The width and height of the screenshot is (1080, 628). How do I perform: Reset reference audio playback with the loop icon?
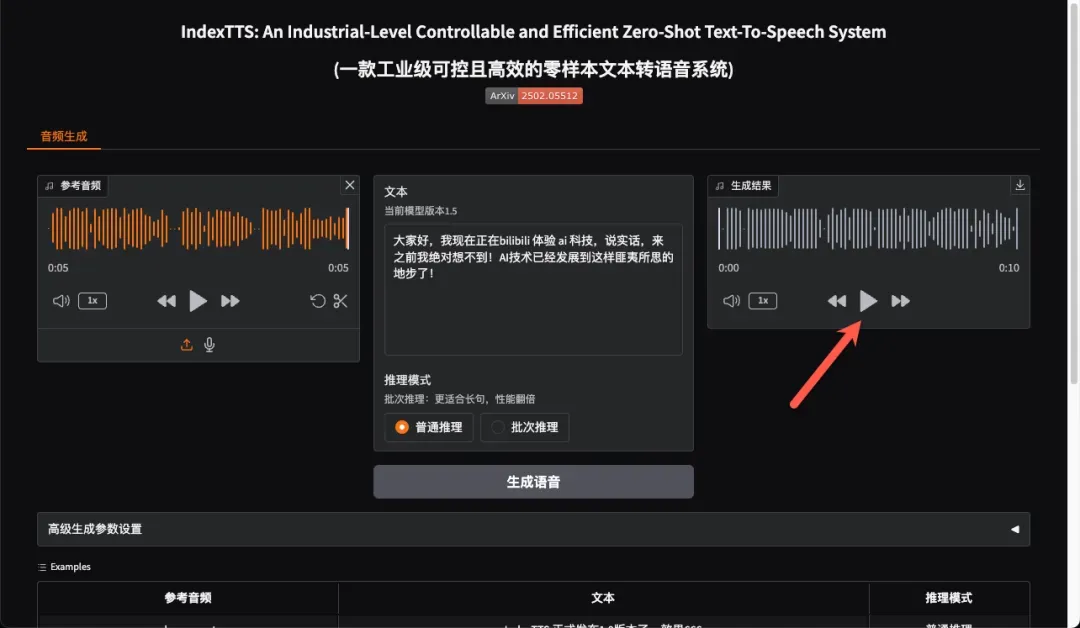(x=317, y=300)
